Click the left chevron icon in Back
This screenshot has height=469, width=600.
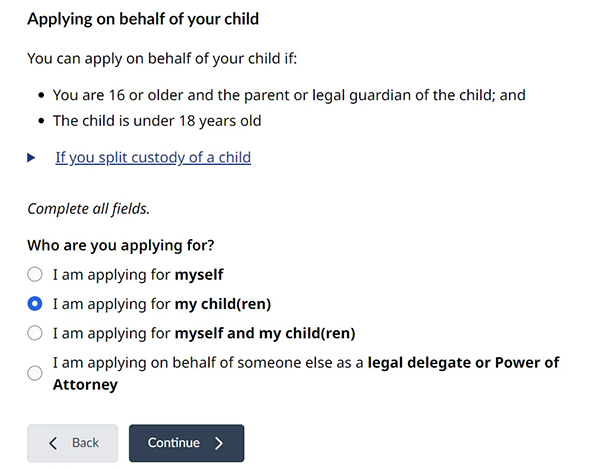(53, 443)
